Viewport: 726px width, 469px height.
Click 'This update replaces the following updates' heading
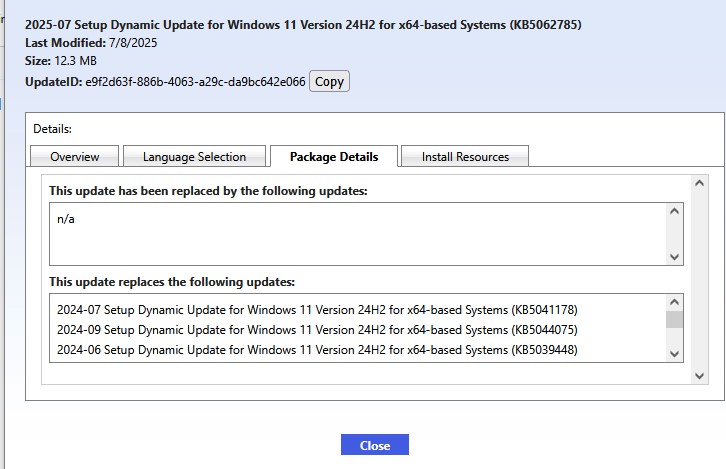point(172,282)
